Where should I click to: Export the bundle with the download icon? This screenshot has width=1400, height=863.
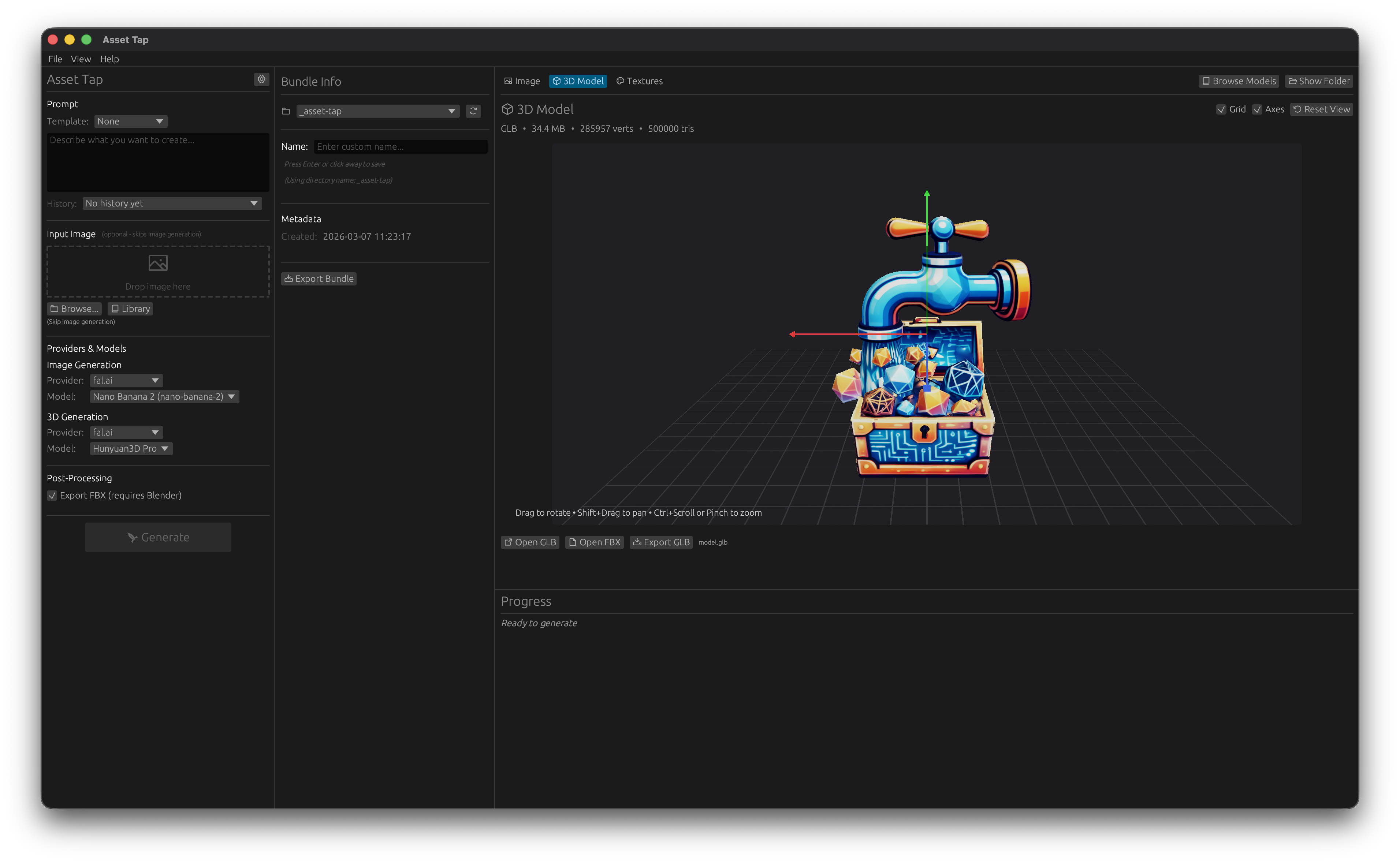(319, 279)
